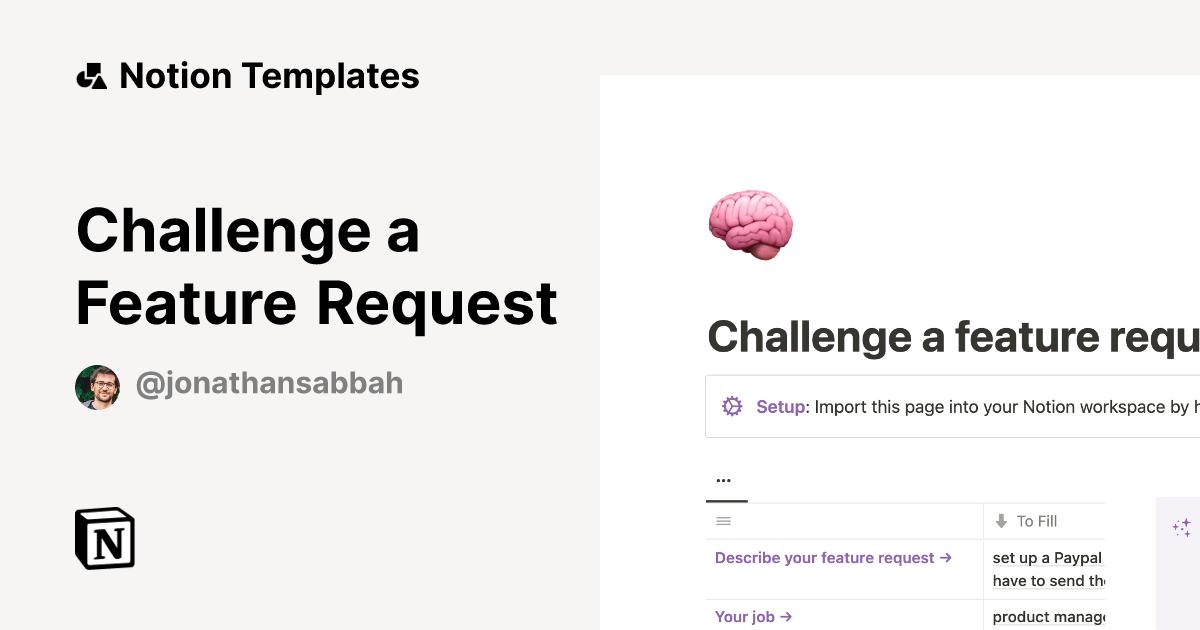Click the Challenge a feature request page title
Viewport: 1200px width, 630px height.
point(952,337)
